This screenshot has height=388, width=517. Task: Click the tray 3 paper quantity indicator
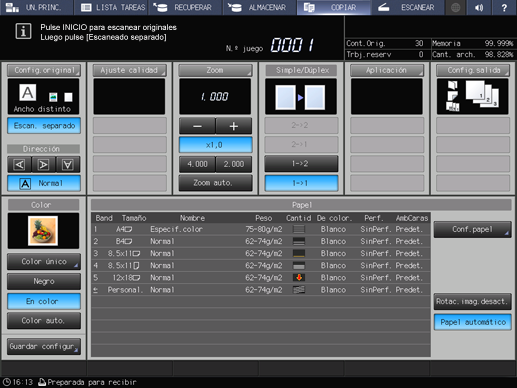pyautogui.click(x=299, y=254)
